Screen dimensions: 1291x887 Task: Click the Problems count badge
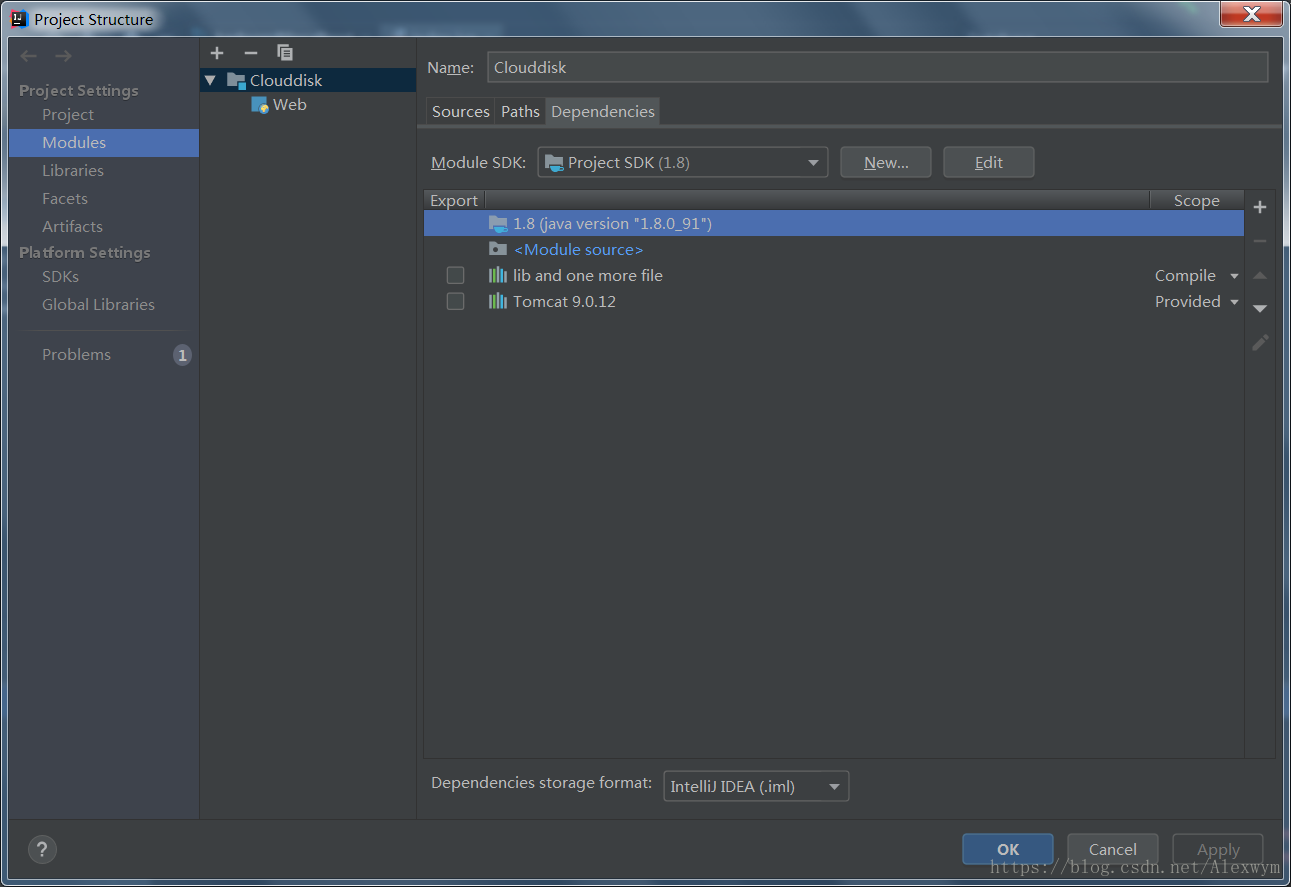tap(182, 355)
